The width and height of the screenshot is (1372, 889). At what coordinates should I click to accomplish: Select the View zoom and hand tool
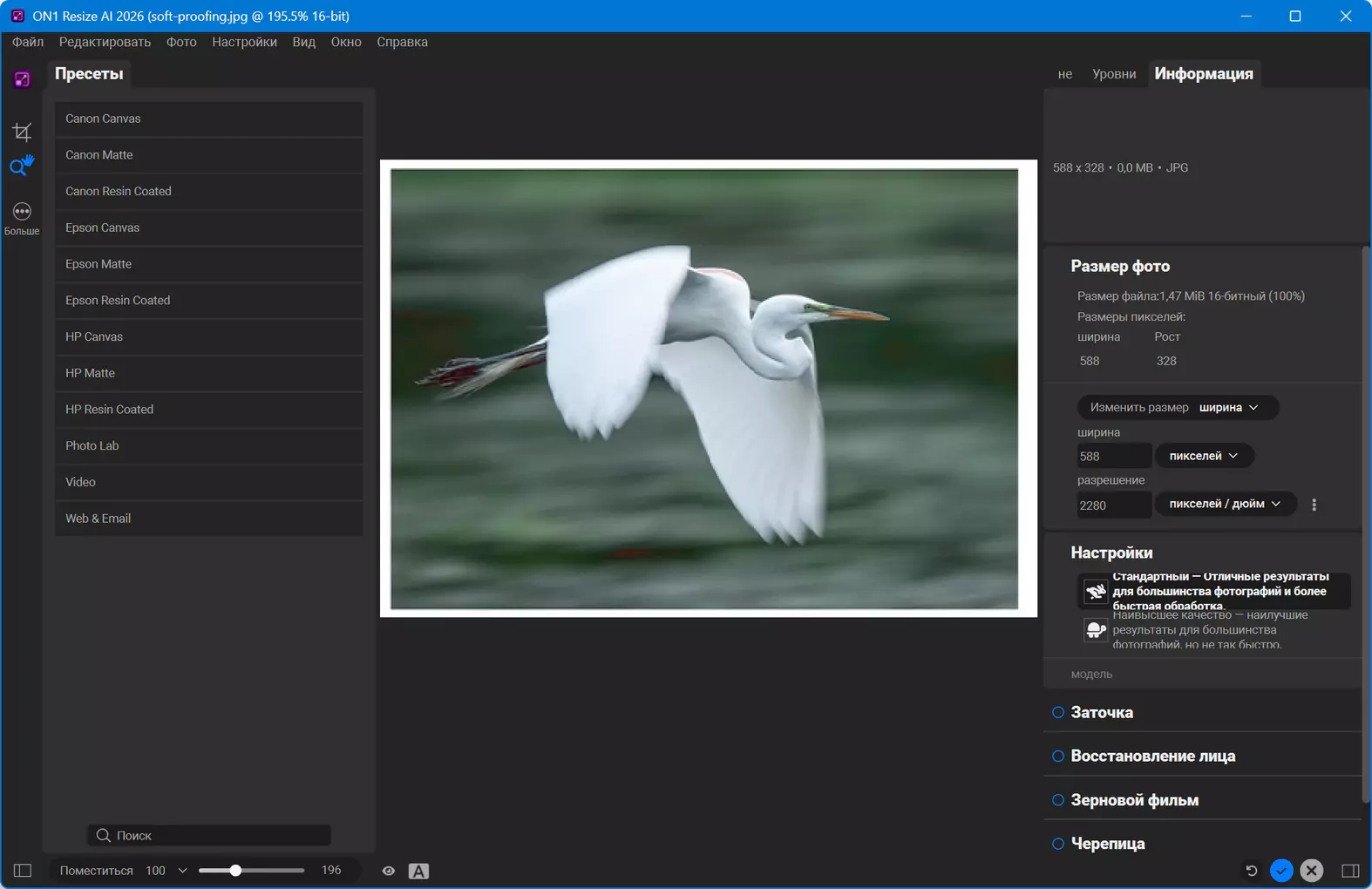22,165
